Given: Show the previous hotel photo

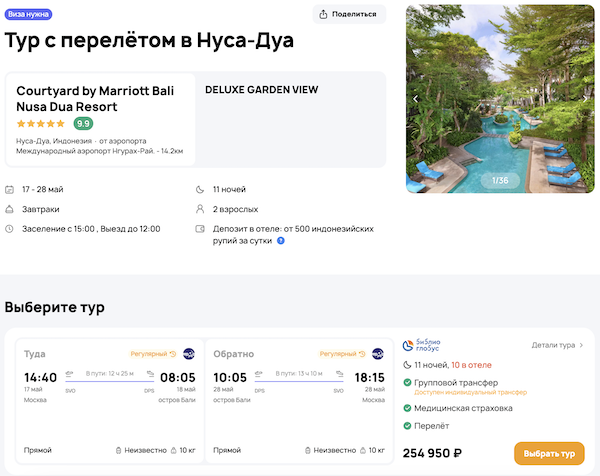Looking at the screenshot, I should pos(416,99).
